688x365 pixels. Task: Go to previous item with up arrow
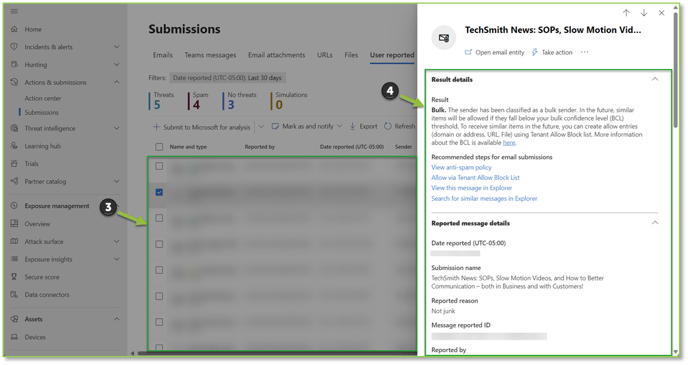tap(626, 13)
